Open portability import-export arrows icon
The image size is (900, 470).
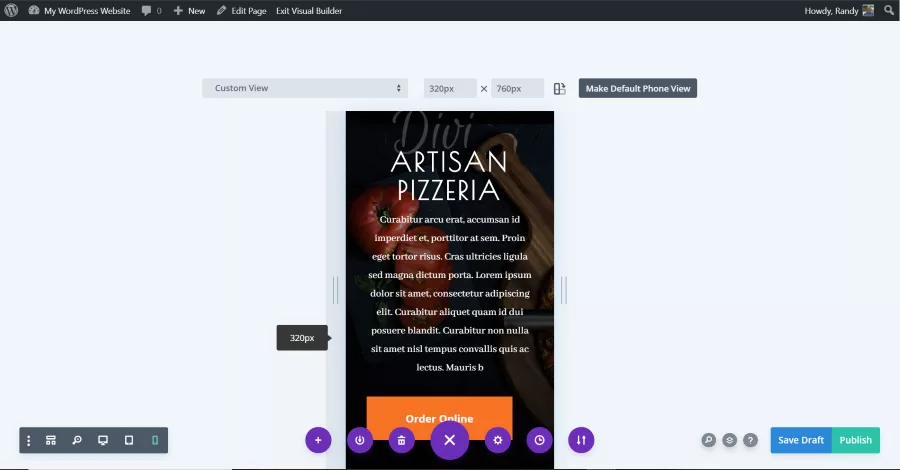point(581,440)
